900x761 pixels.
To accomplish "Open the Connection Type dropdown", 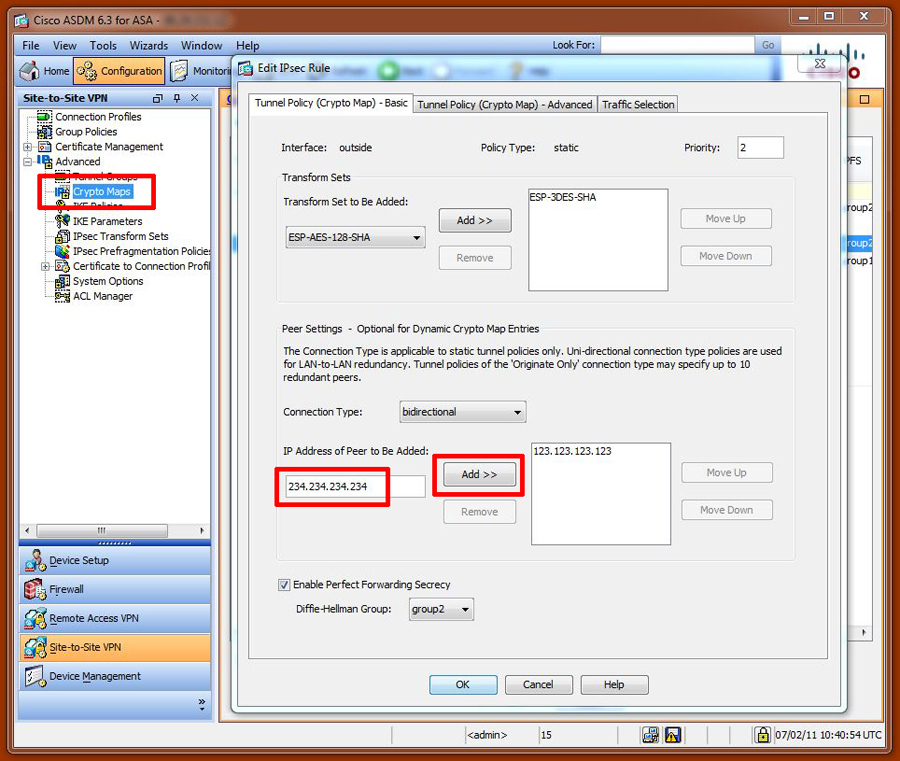I will pos(463,412).
